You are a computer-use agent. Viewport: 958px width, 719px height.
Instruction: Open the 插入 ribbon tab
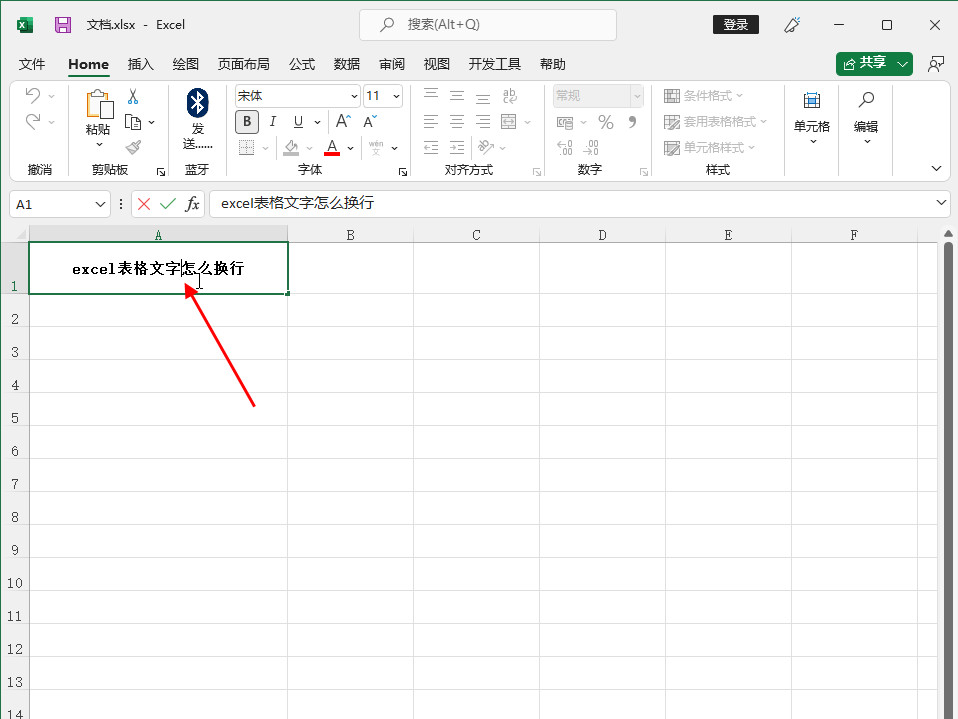141,64
